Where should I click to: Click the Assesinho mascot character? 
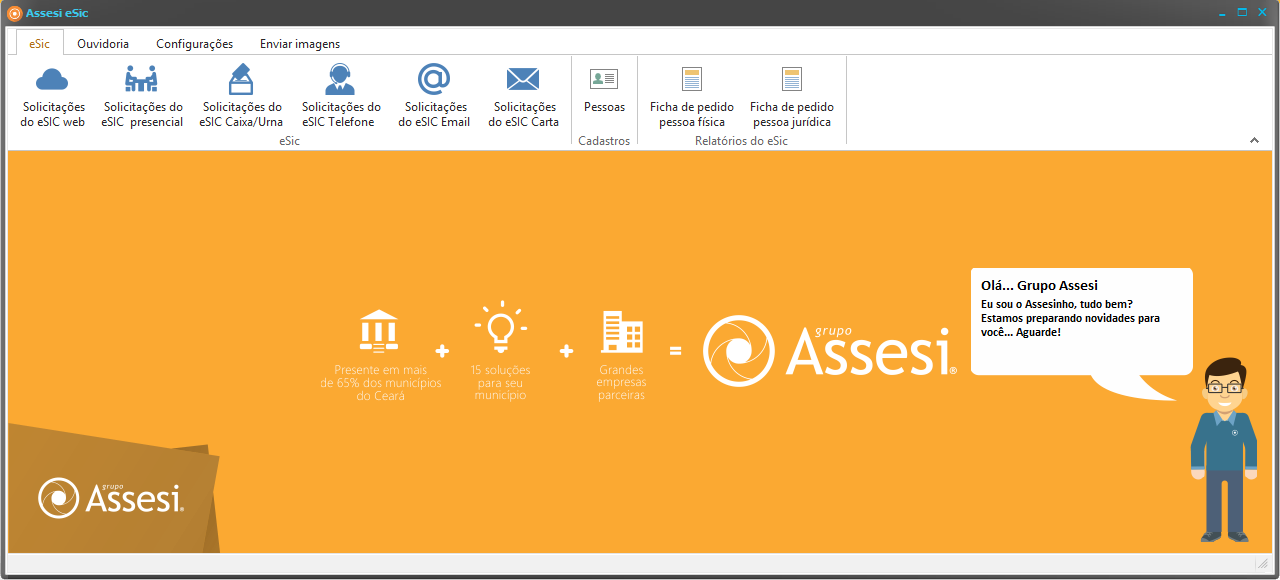[1223, 448]
